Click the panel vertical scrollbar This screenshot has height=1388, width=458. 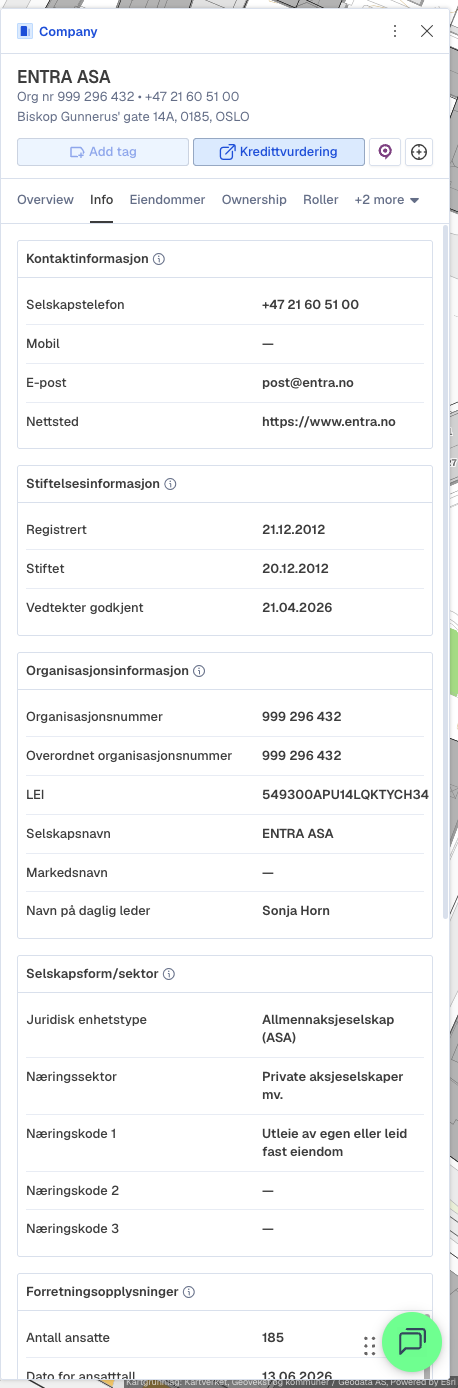pyautogui.click(x=446, y=571)
